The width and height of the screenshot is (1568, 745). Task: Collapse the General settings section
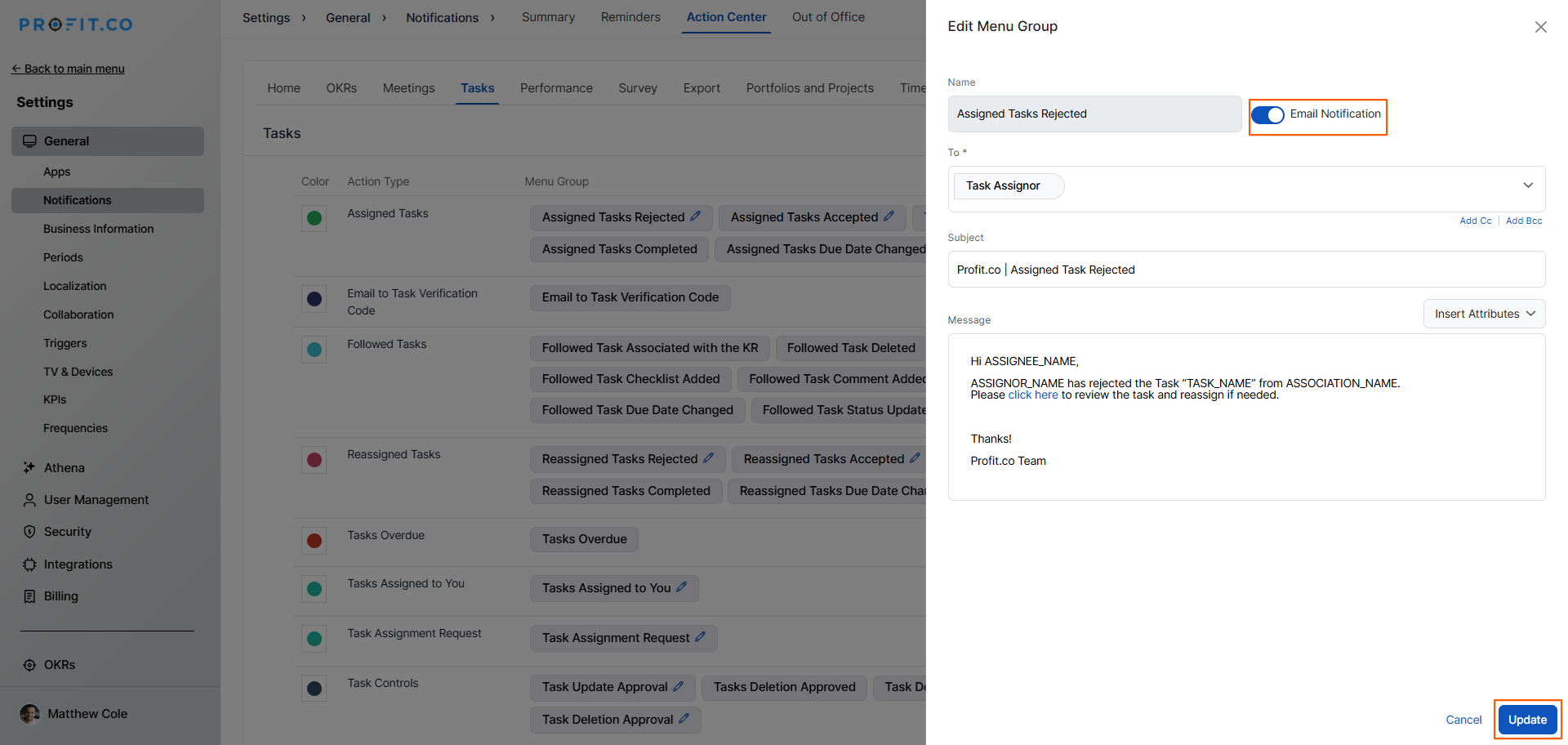108,141
